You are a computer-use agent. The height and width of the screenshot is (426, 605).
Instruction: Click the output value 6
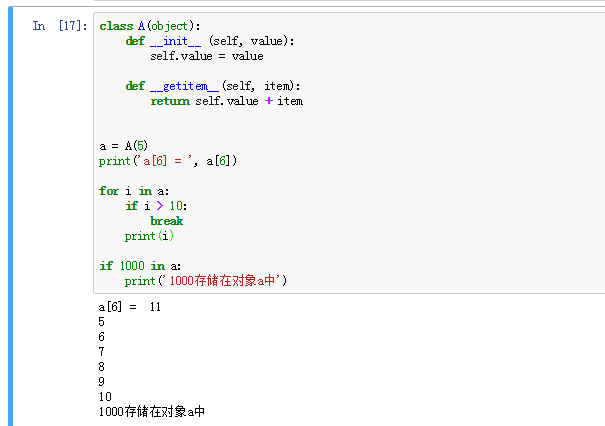pyautogui.click(x=101, y=337)
